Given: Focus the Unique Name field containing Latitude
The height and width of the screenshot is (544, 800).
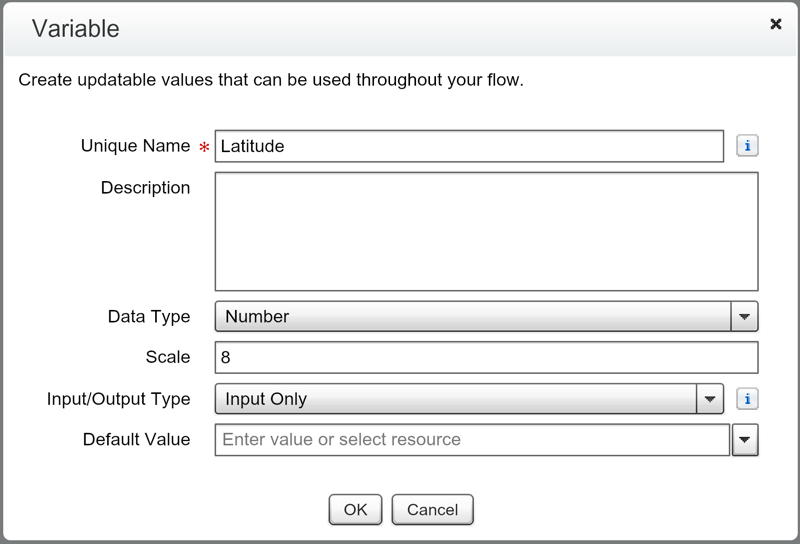Looking at the screenshot, I should coord(469,146).
